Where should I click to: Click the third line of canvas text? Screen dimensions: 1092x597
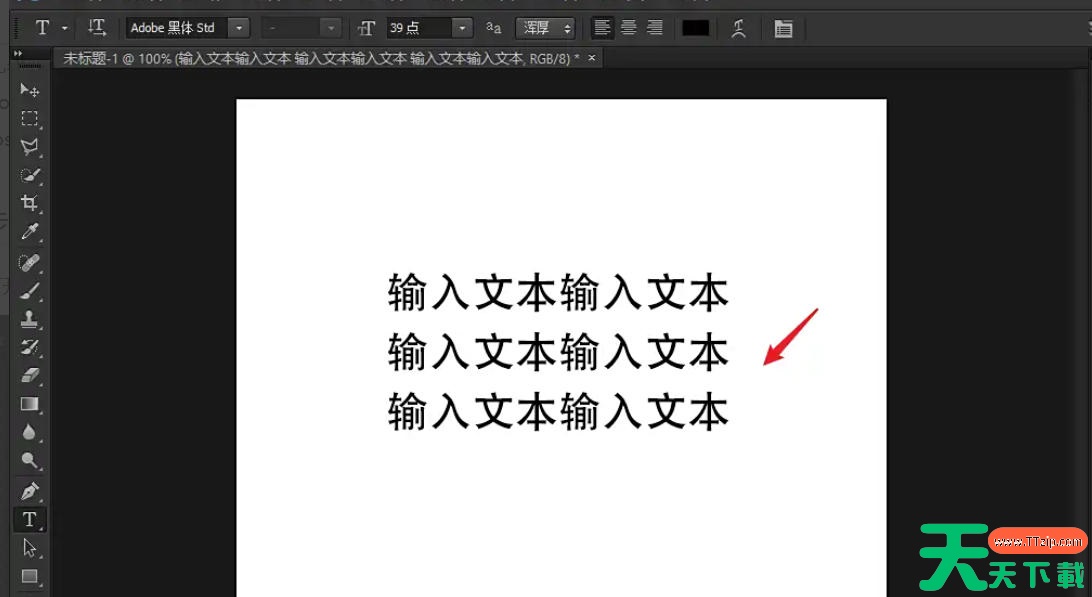pyautogui.click(x=558, y=411)
